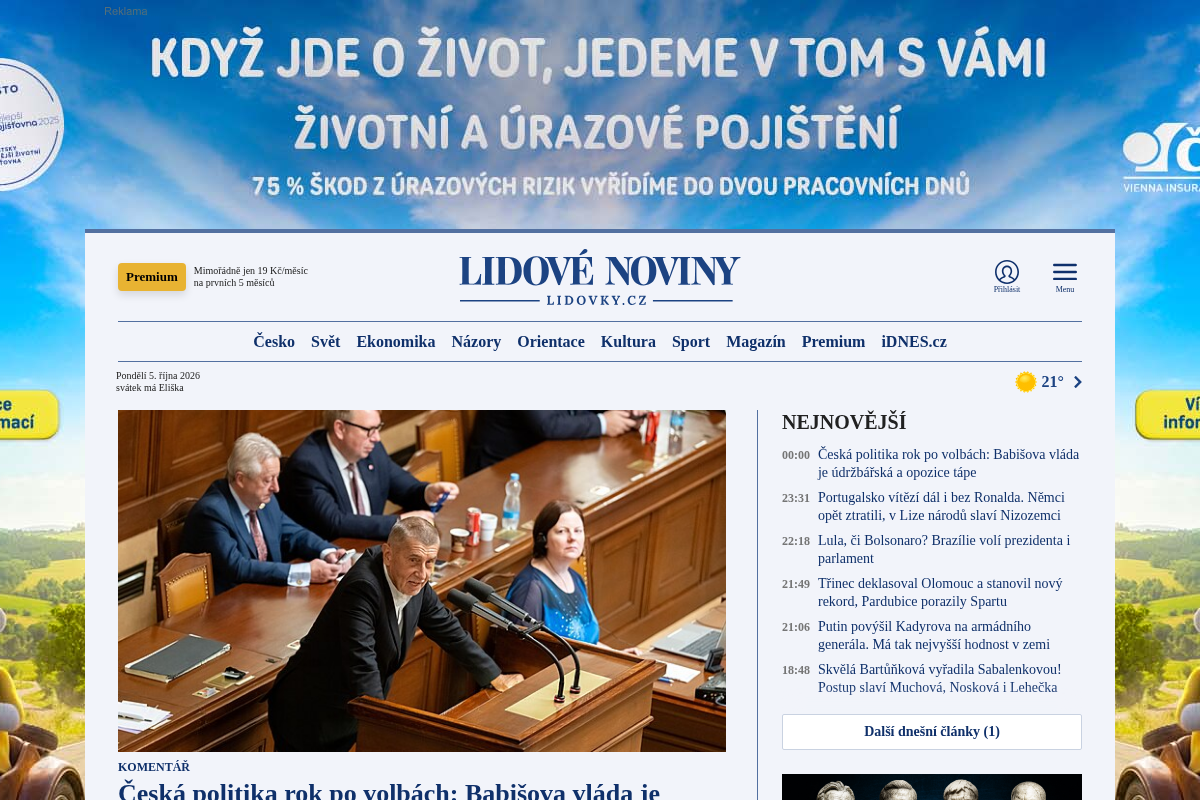
Task: Open the Orientace section
Action: coord(551,342)
